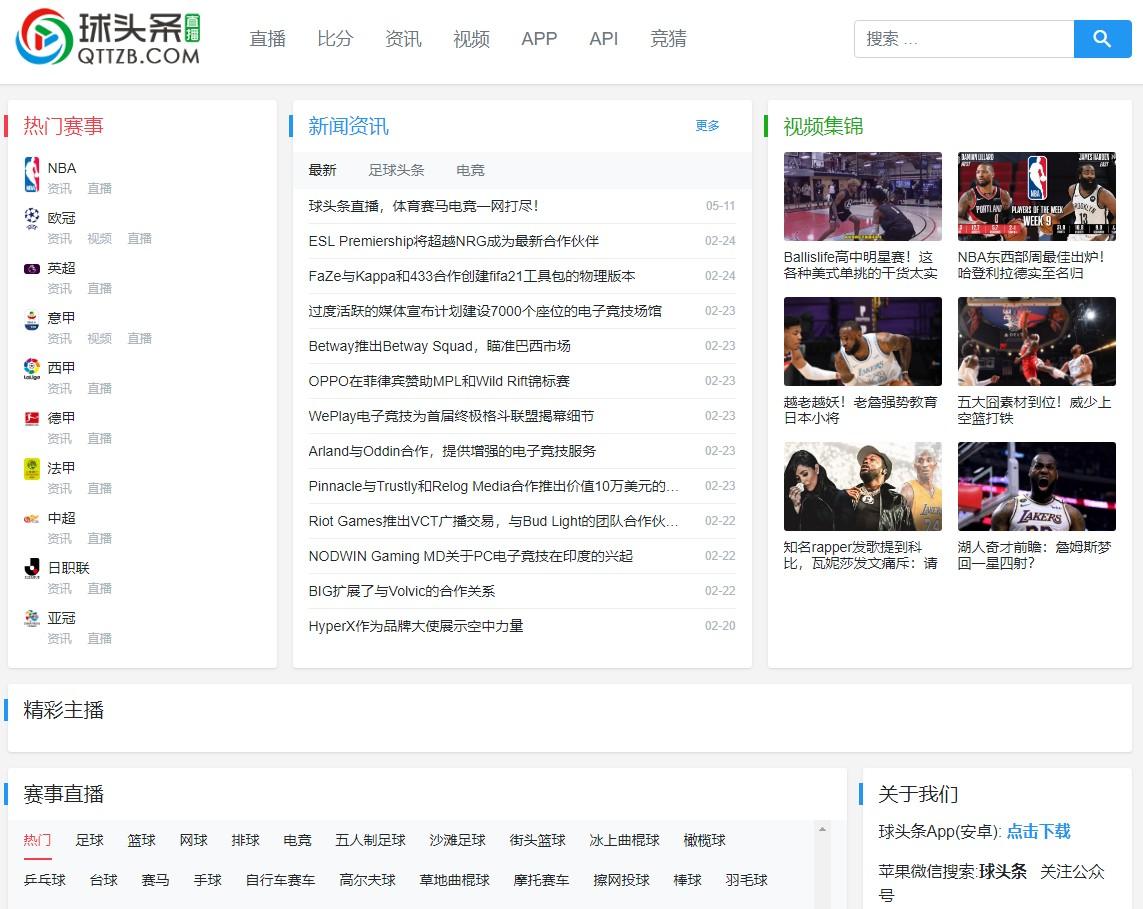Click the 点击下载 app download link
The height and width of the screenshot is (909, 1143).
click(x=1038, y=831)
